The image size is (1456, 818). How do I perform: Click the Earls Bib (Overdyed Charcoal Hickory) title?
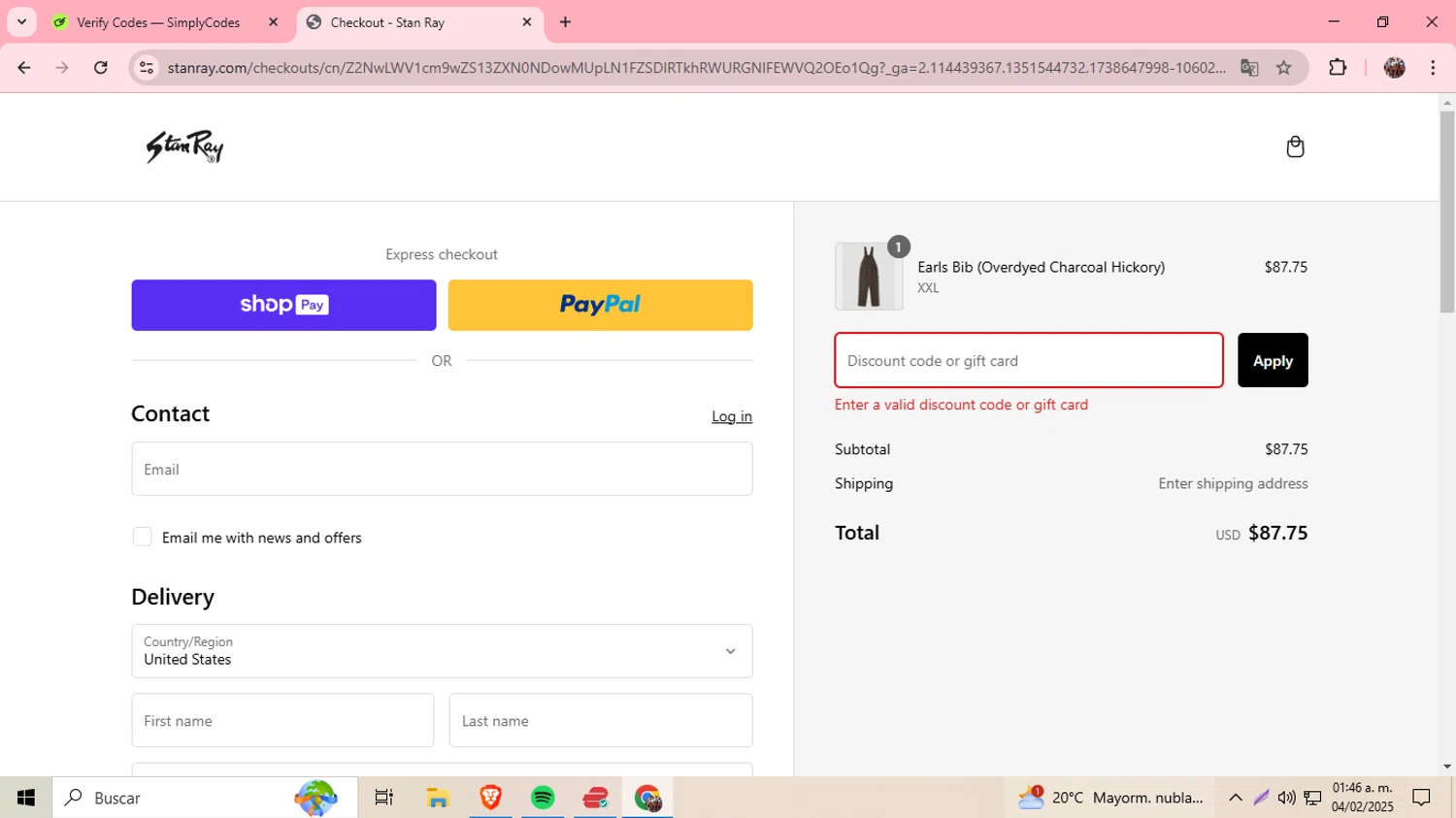[x=1042, y=267]
